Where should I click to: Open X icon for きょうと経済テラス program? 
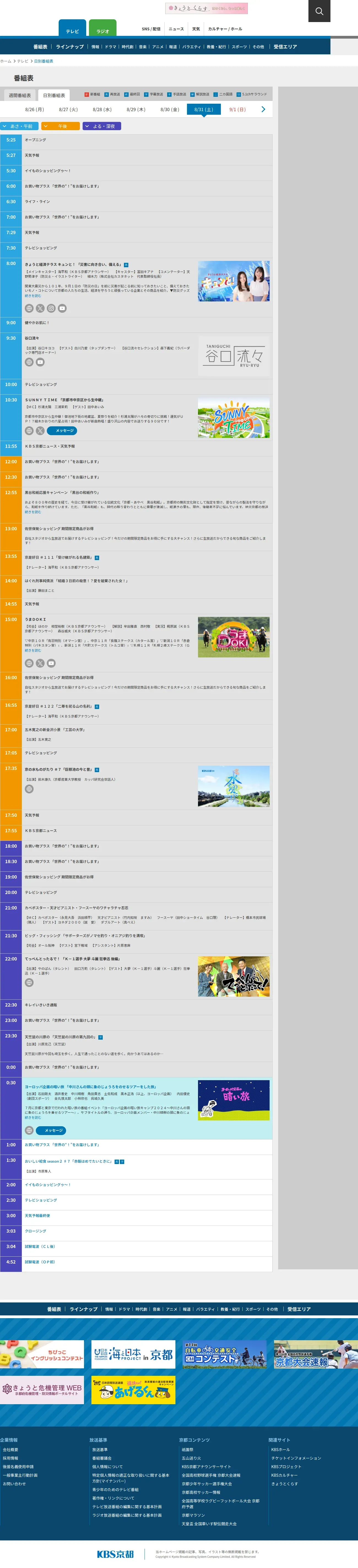tap(40, 309)
